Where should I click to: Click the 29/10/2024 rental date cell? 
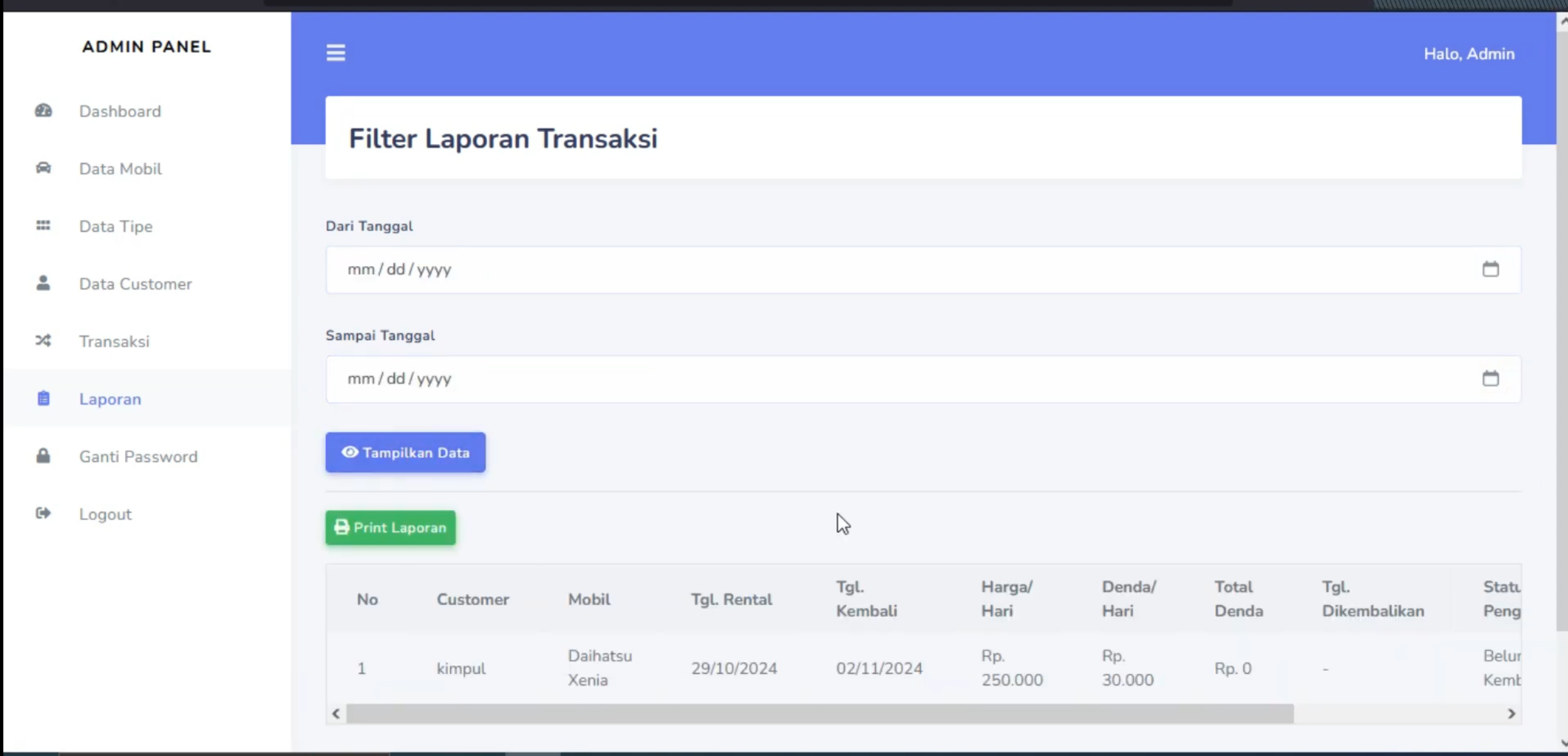(x=734, y=668)
